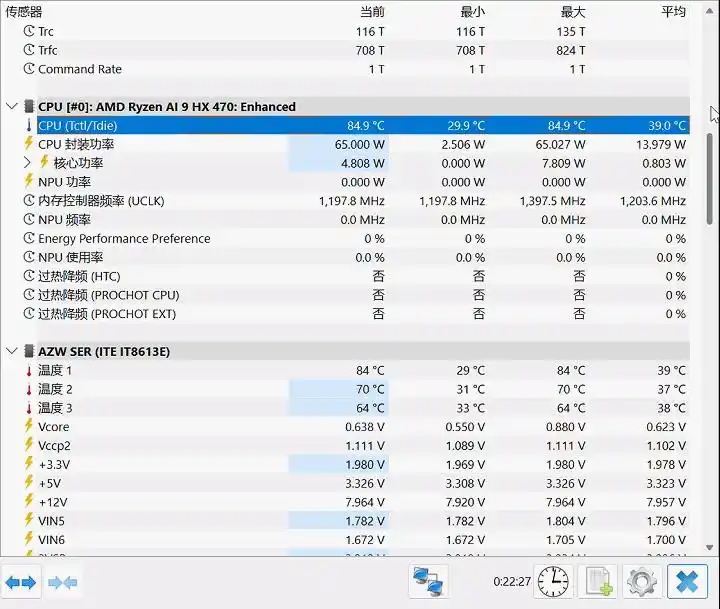Start logging with the sheet-plus icon
The height and width of the screenshot is (609, 720).
[x=598, y=582]
